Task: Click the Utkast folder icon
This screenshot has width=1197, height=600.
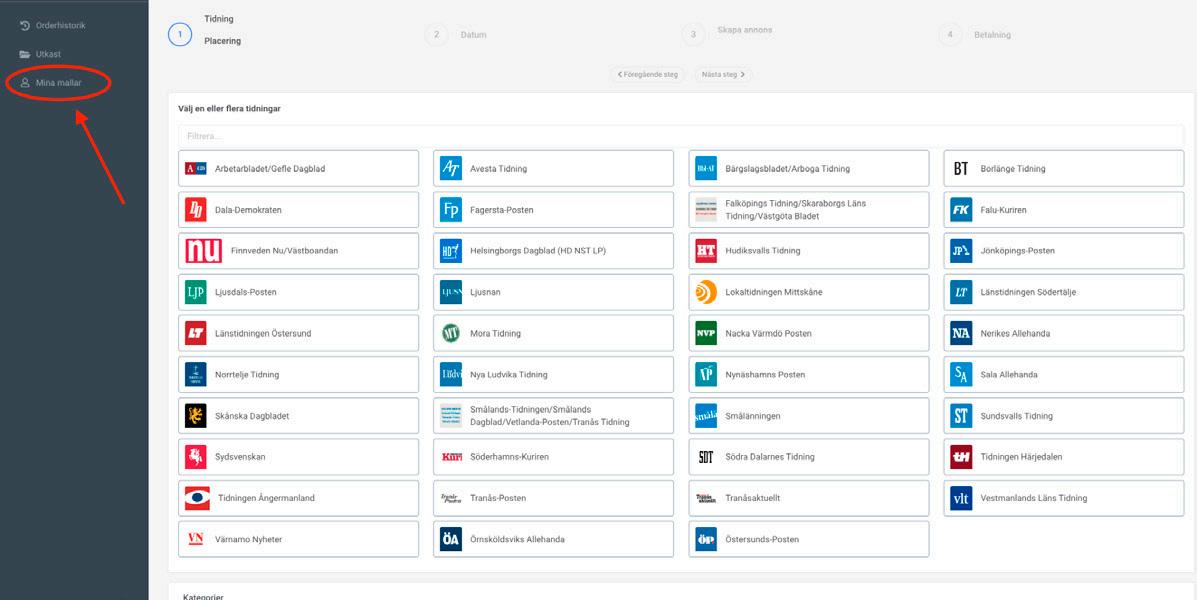Action: pos(24,54)
